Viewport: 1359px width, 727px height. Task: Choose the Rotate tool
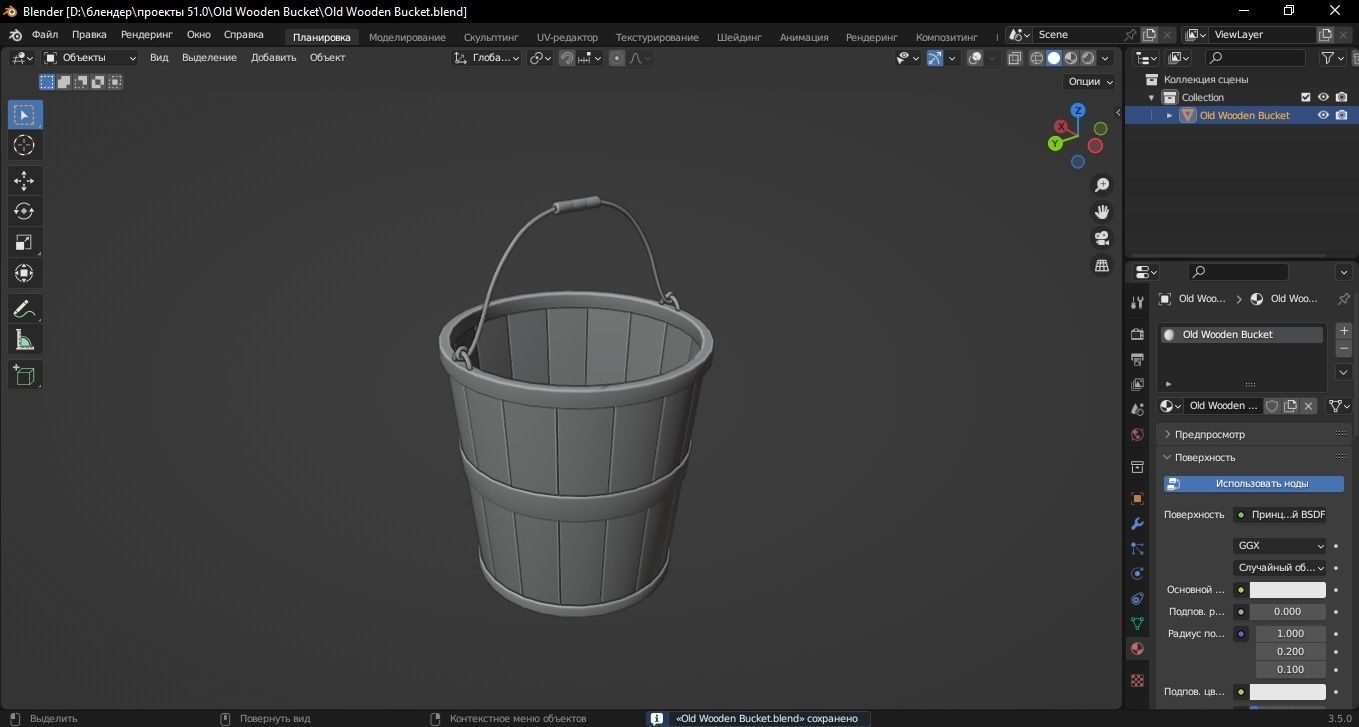[x=24, y=211]
